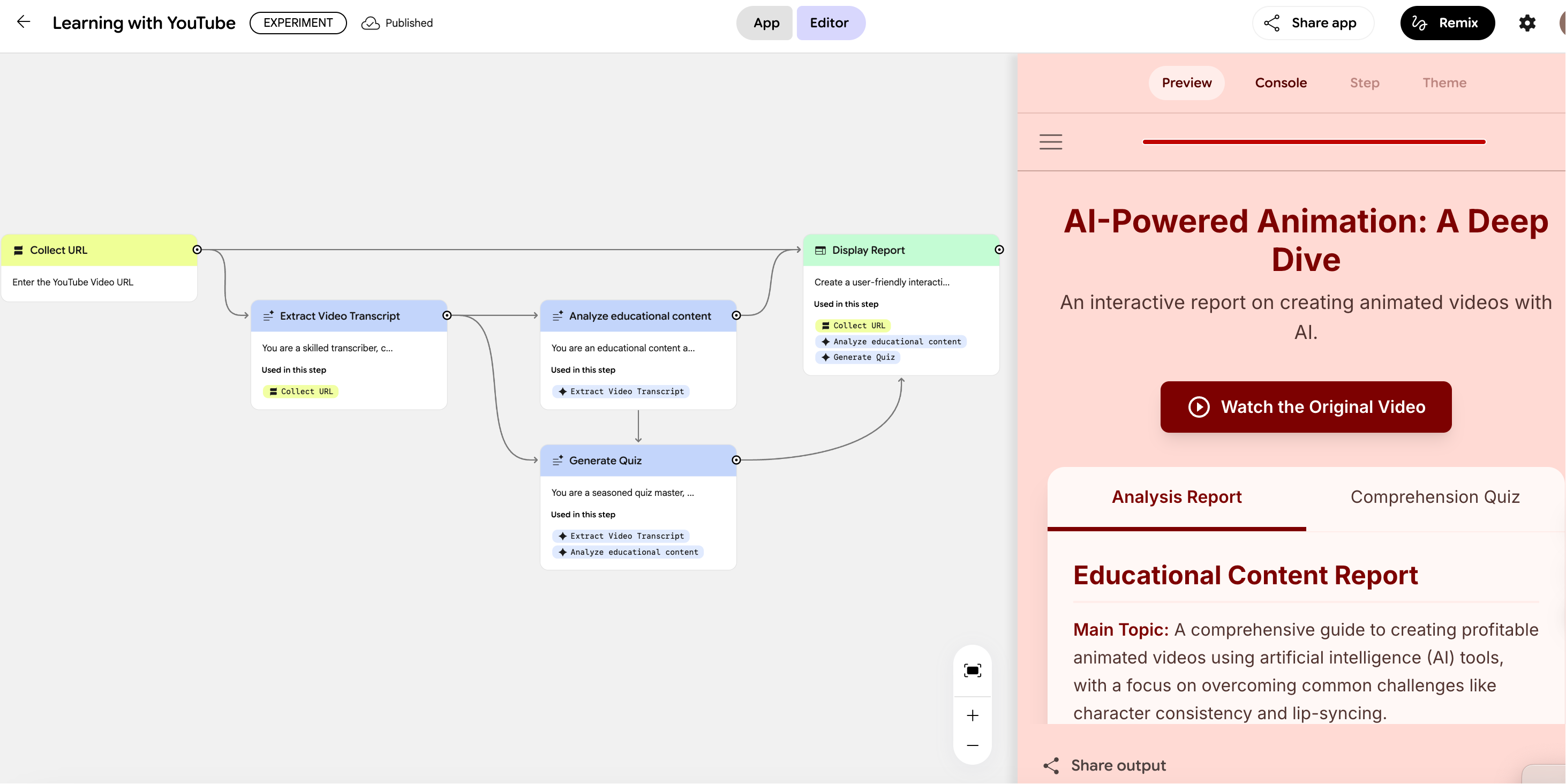Image resolution: width=1566 pixels, height=784 pixels.
Task: Select the Collect URL node header
Action: click(99, 250)
